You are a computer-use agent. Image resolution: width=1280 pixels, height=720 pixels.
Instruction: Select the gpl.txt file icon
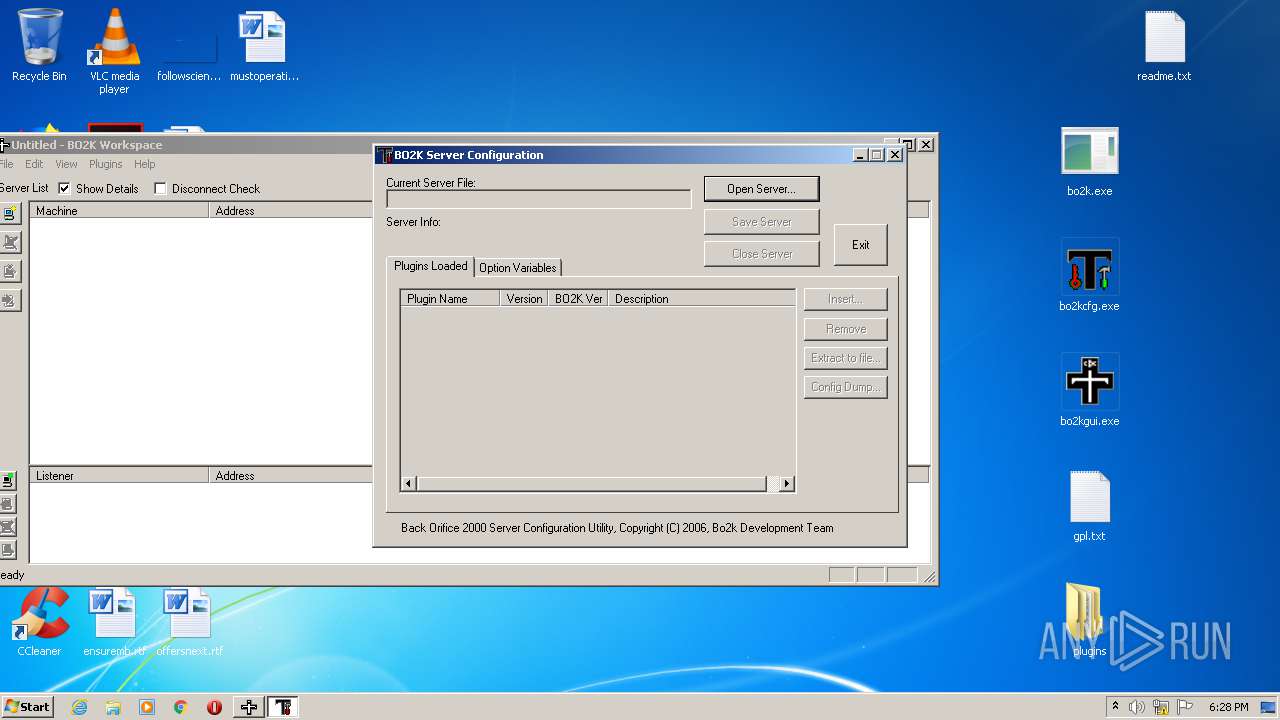point(1089,506)
